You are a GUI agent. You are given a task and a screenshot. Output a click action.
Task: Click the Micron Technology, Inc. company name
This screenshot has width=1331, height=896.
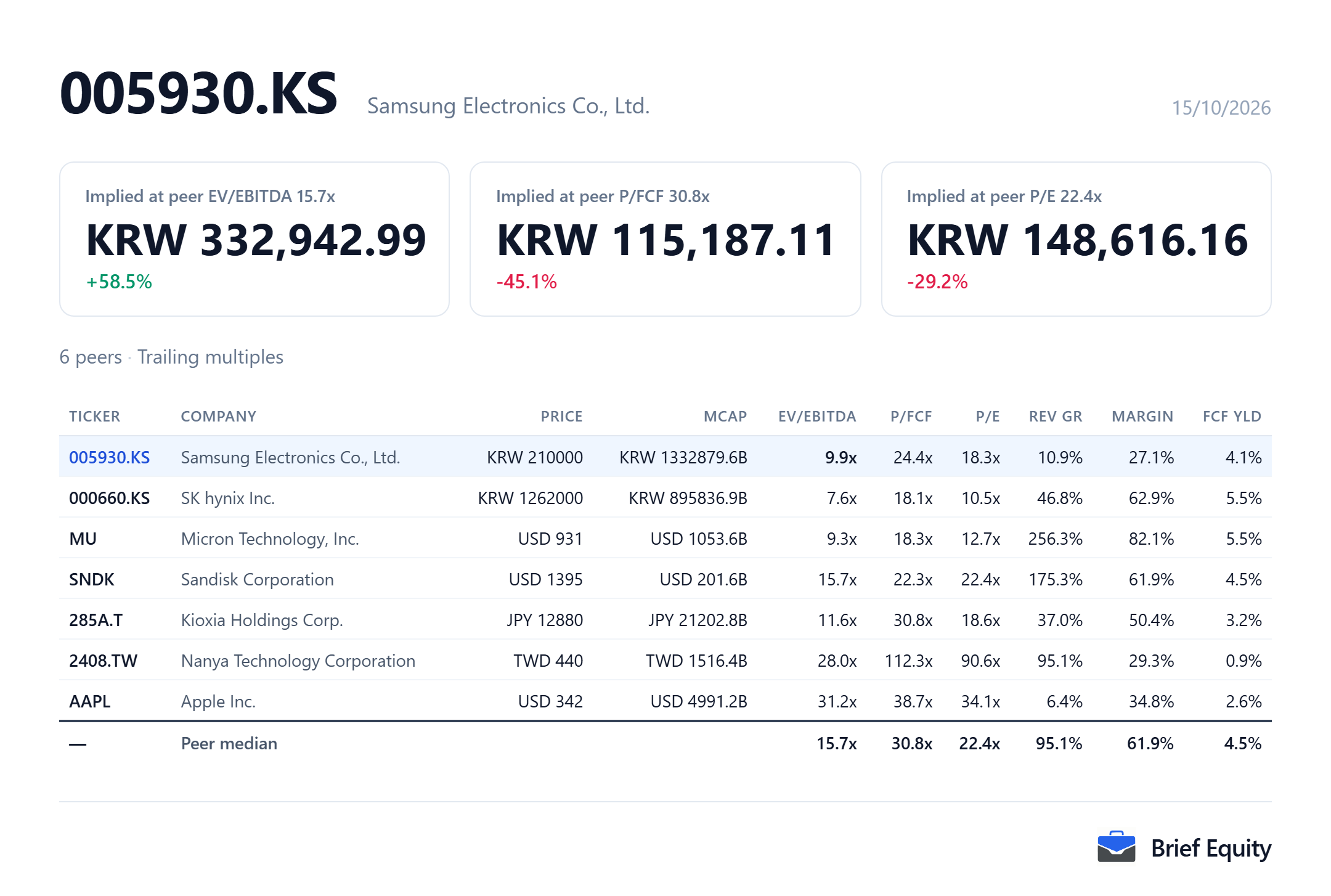coord(270,539)
